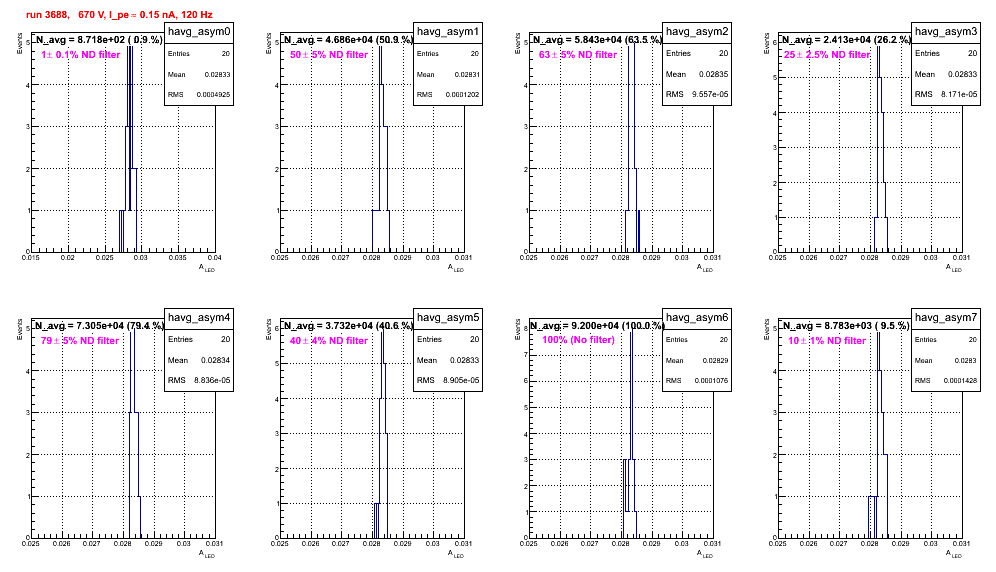Select the havg_asym2 stats box title
The height and width of the screenshot is (572, 996).
tap(697, 31)
